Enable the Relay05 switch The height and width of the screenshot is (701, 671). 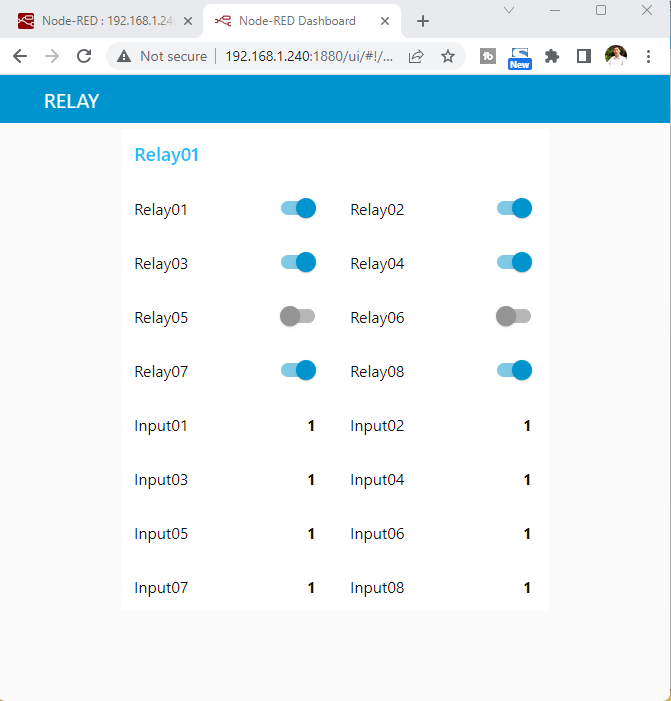pyautogui.click(x=298, y=317)
